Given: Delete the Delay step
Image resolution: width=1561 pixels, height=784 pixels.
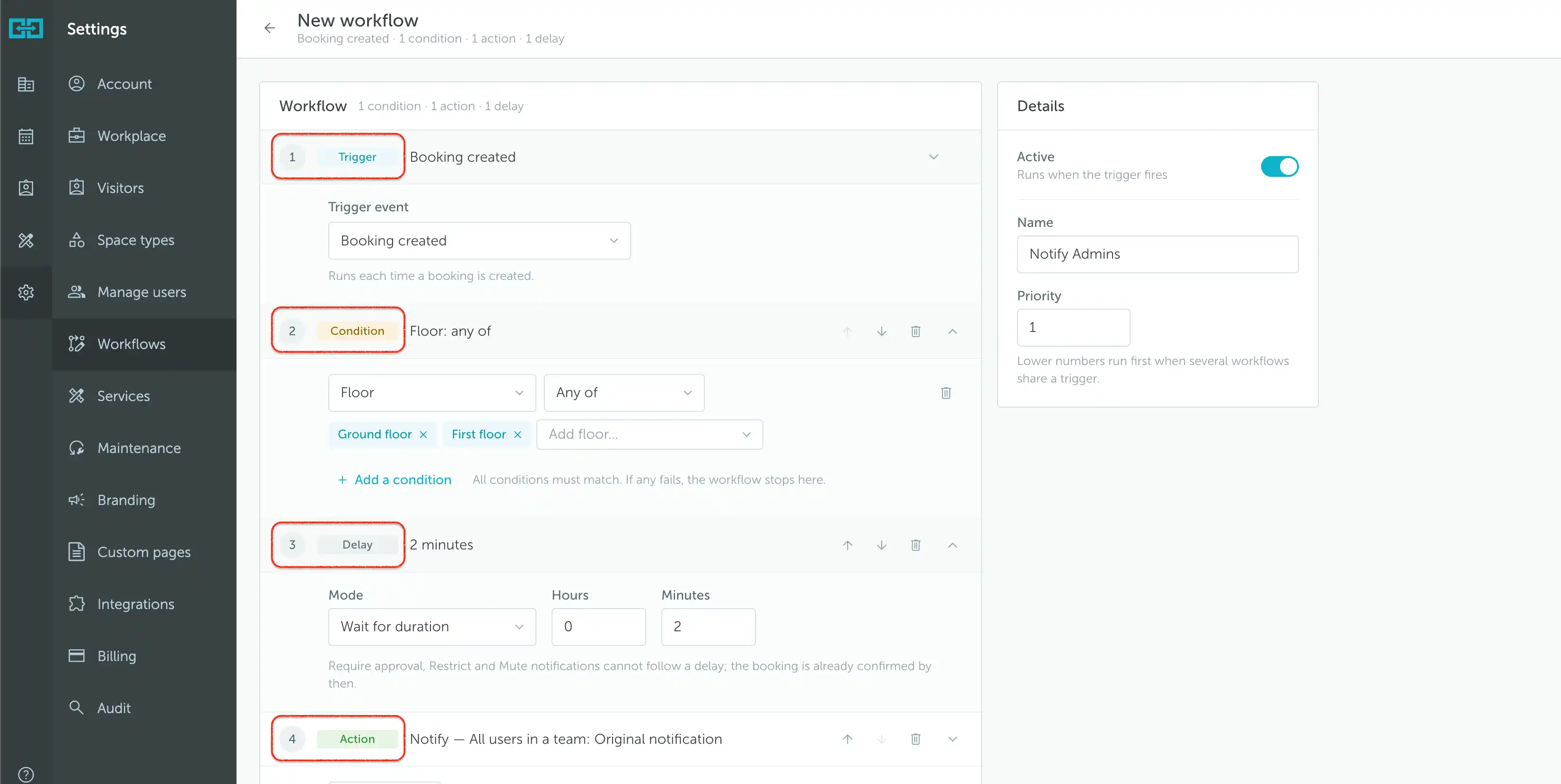Looking at the screenshot, I should coord(916,545).
